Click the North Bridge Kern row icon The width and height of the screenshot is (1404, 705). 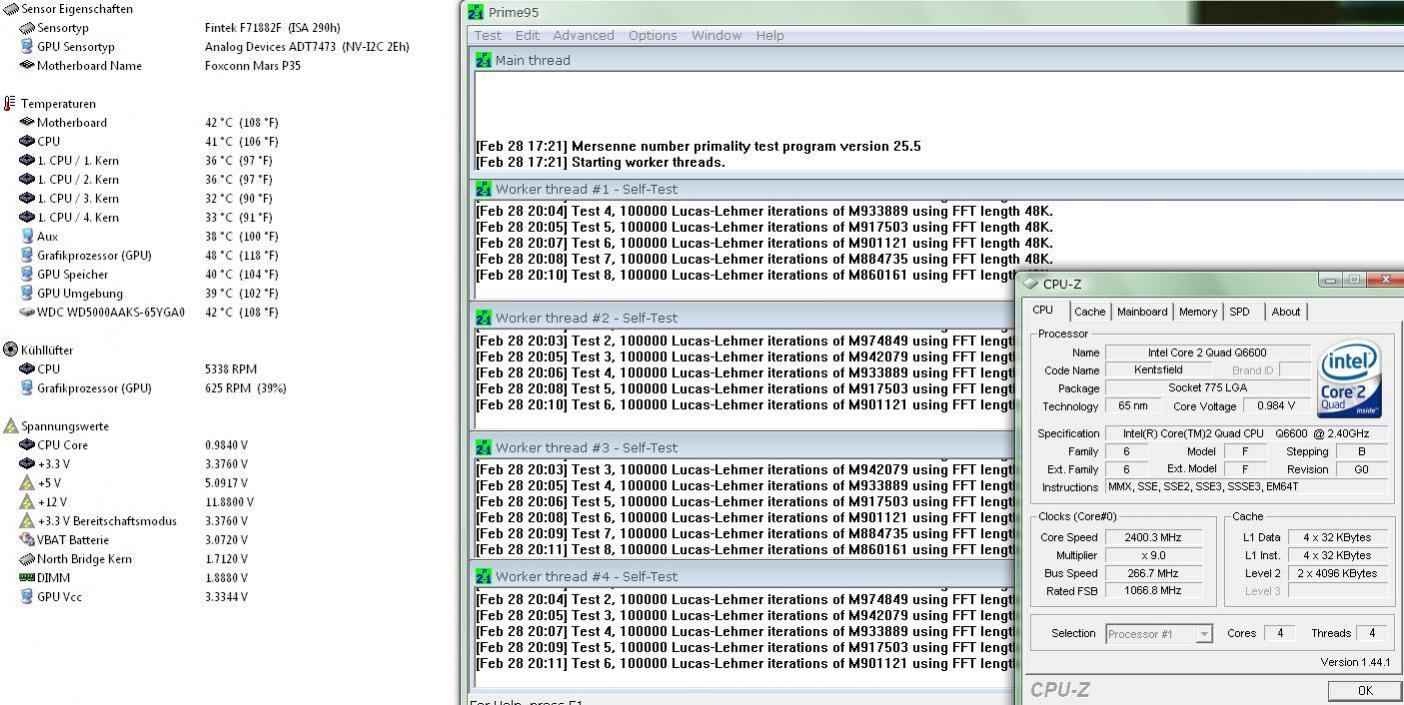(27, 559)
